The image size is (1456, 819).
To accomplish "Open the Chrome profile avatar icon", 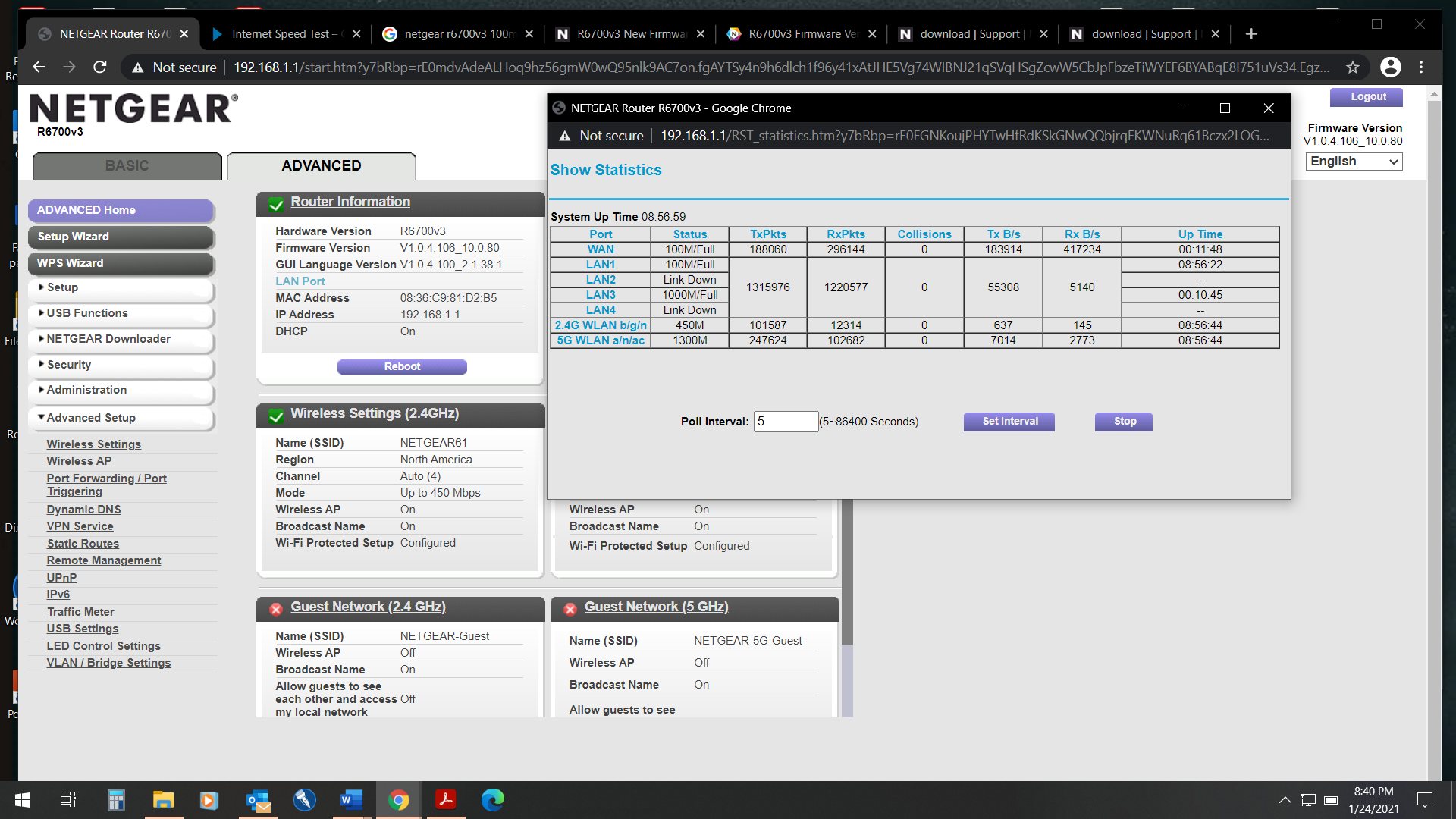I will coord(1391,67).
